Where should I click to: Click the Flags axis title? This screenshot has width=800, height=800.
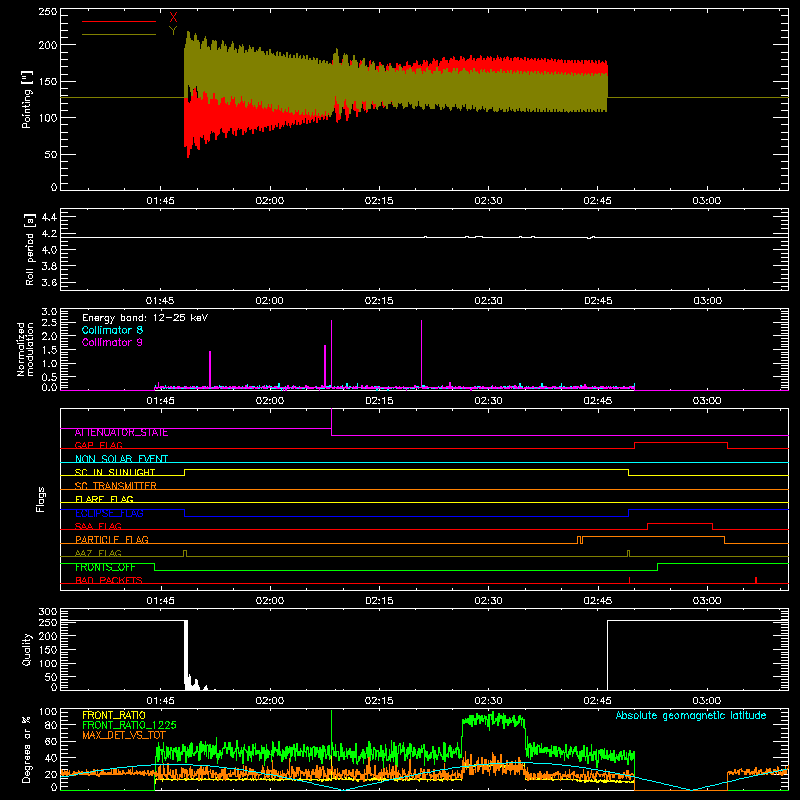pos(40,499)
